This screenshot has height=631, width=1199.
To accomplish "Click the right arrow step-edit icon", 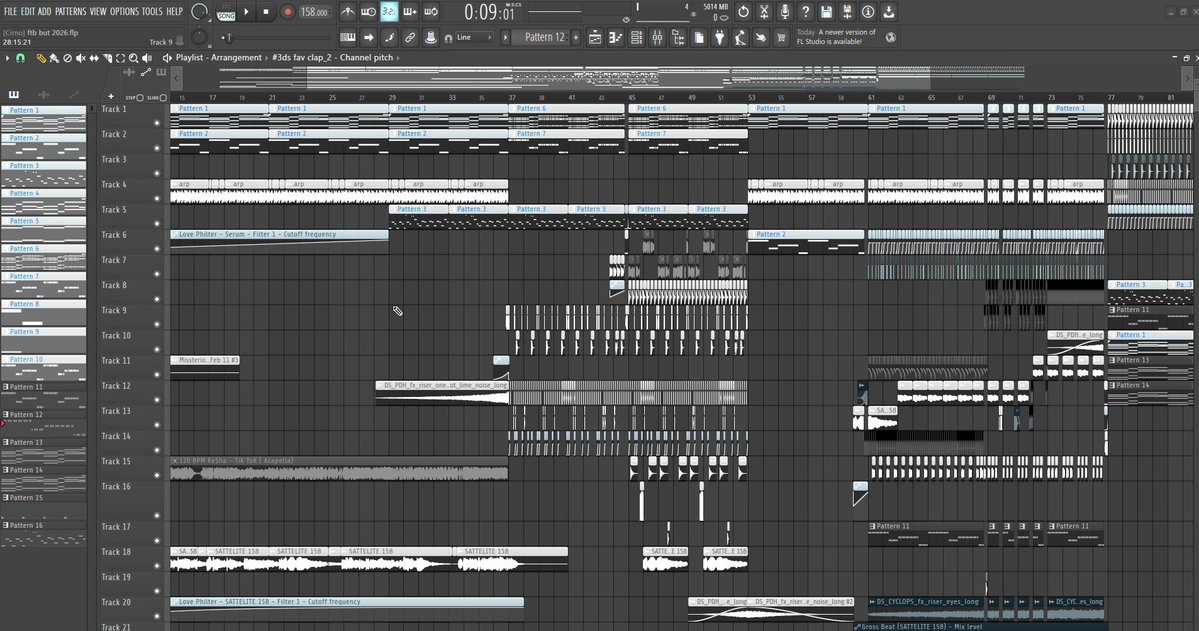I will point(369,37).
